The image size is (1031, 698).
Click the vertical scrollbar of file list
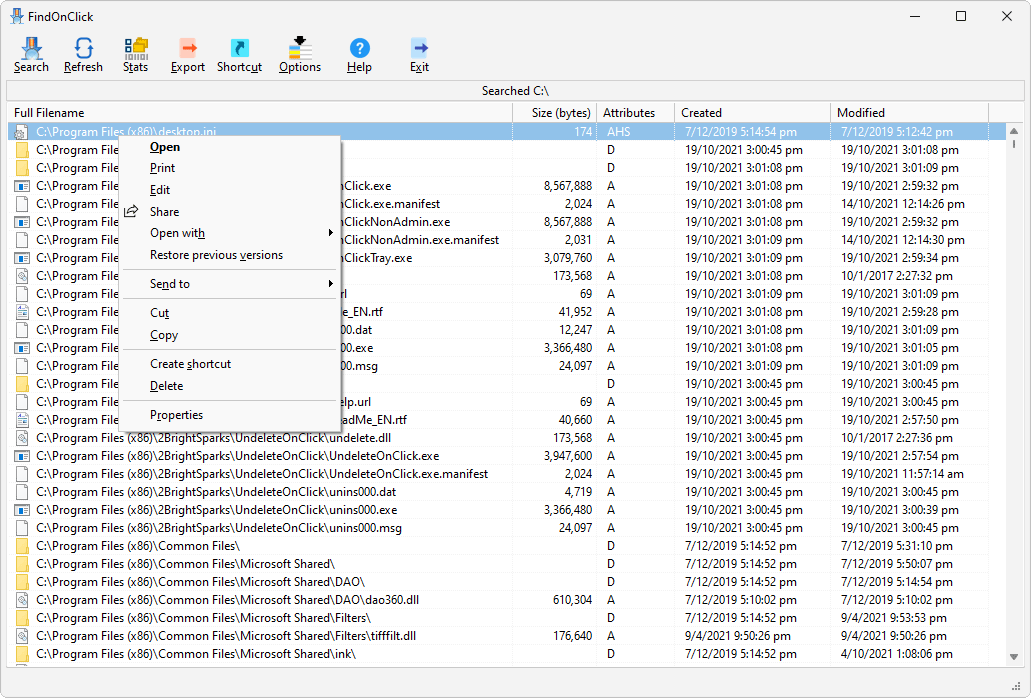[1013, 400]
